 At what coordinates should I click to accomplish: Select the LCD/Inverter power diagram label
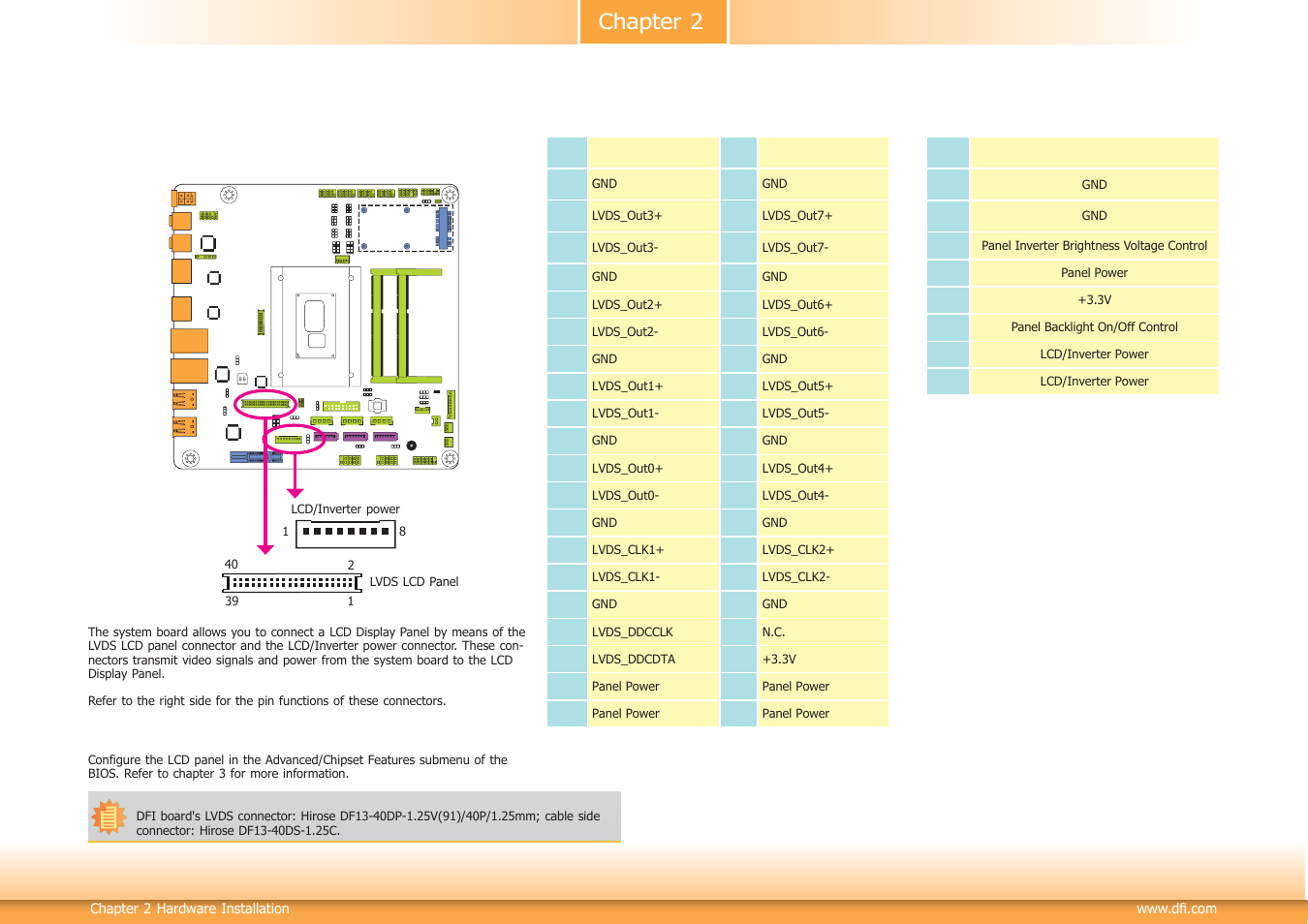(x=345, y=509)
